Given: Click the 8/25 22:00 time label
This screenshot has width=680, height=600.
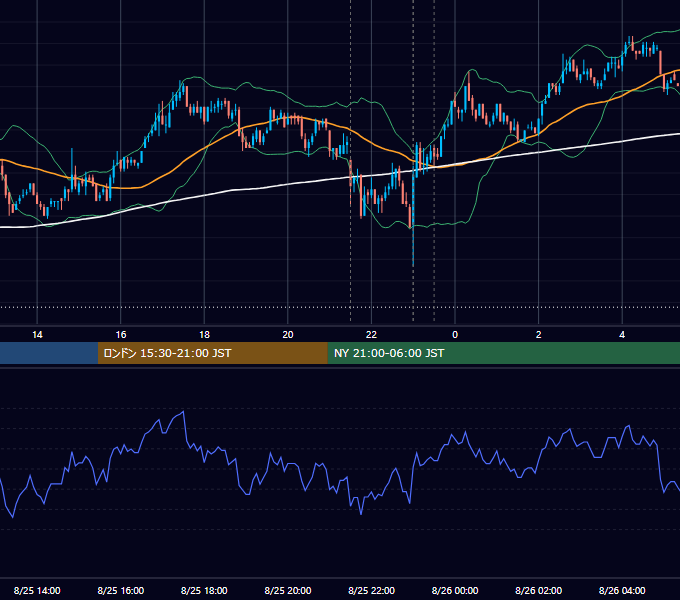Looking at the screenshot, I should click(371, 590).
